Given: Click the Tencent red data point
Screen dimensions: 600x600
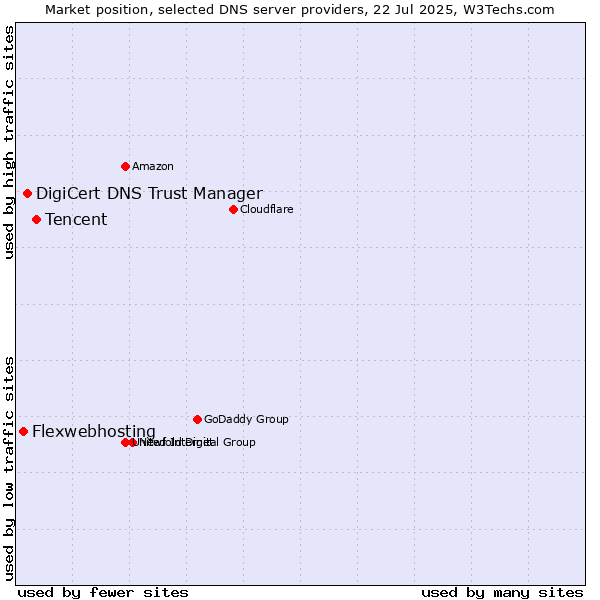Looking at the screenshot, I should 36,220.
